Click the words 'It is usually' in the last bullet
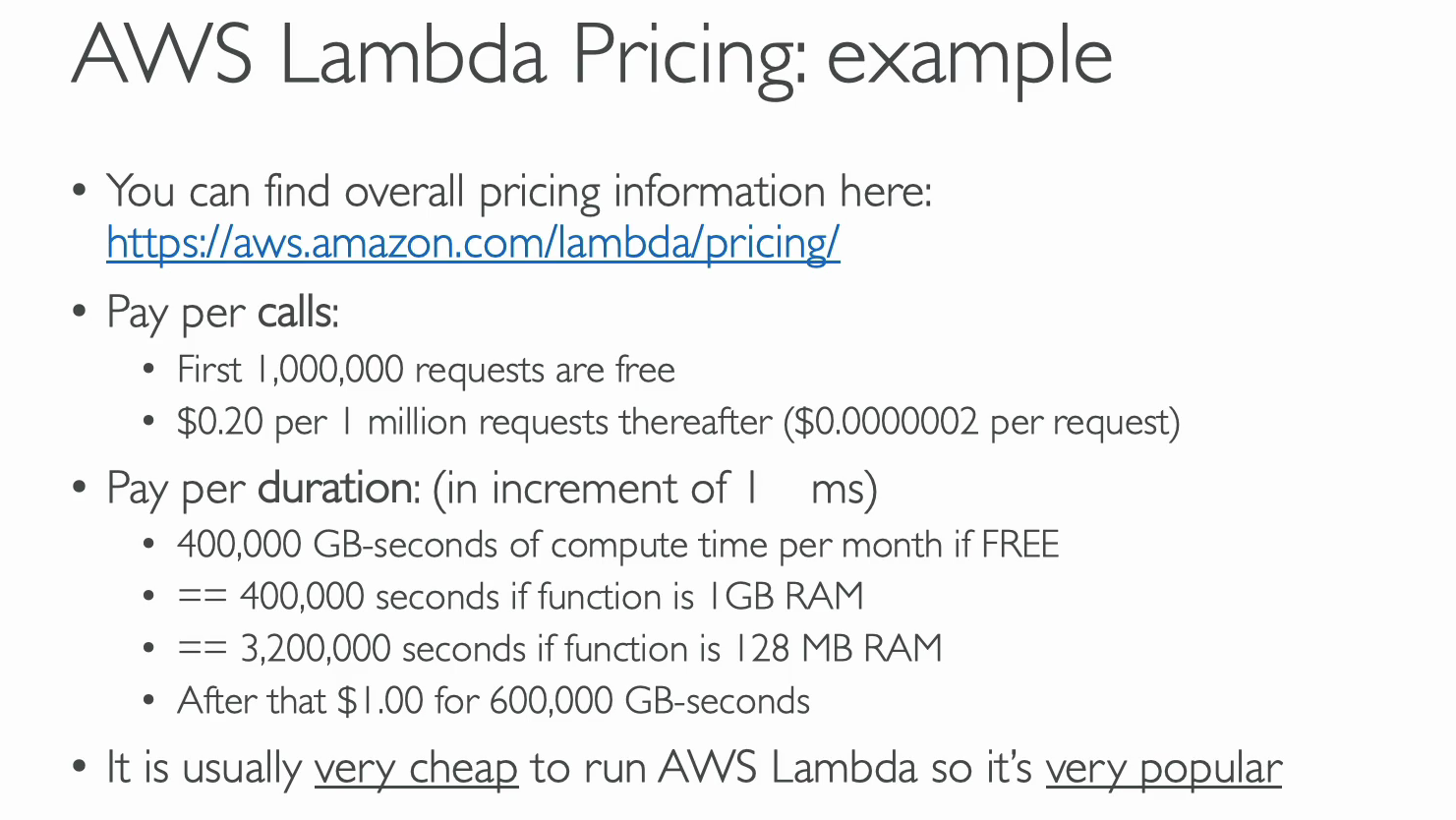 [x=204, y=768]
